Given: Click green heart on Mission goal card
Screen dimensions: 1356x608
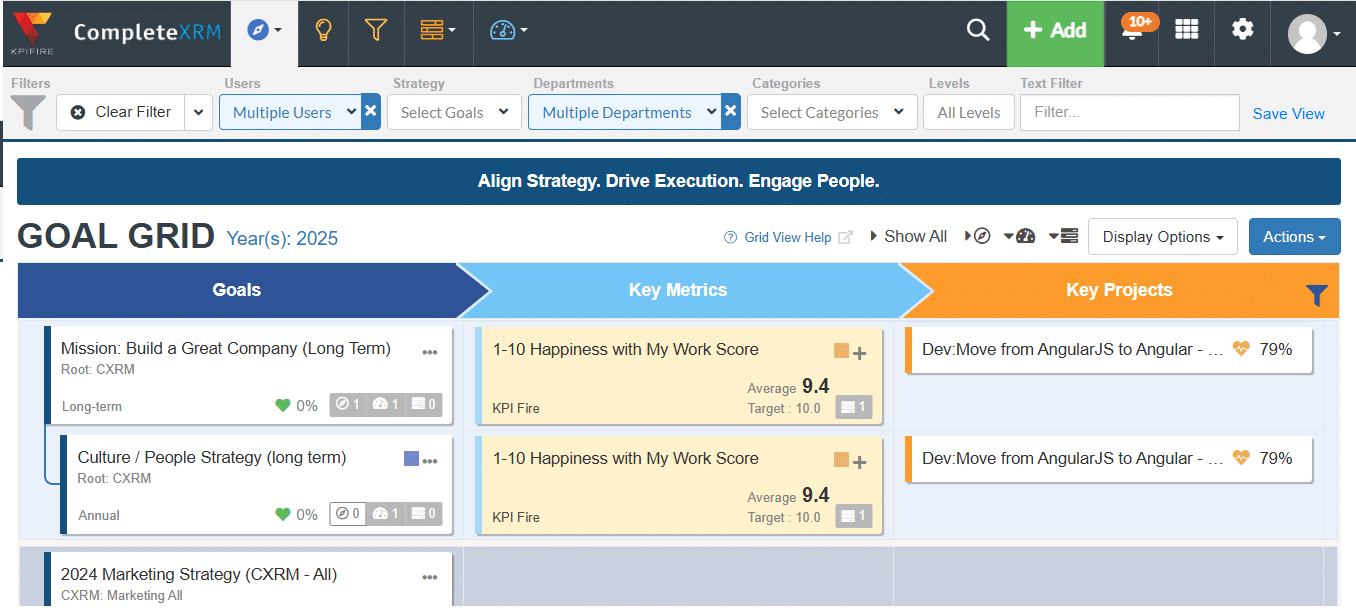Looking at the screenshot, I should coord(283,405).
